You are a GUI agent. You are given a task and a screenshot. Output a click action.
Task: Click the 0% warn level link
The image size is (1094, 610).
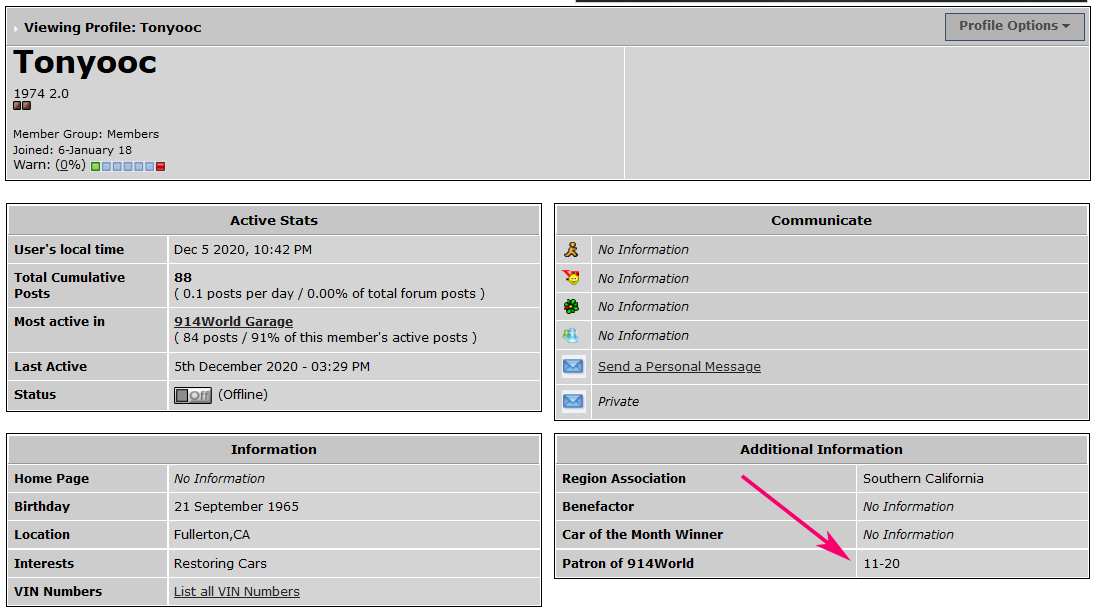pyautogui.click(x=70, y=165)
